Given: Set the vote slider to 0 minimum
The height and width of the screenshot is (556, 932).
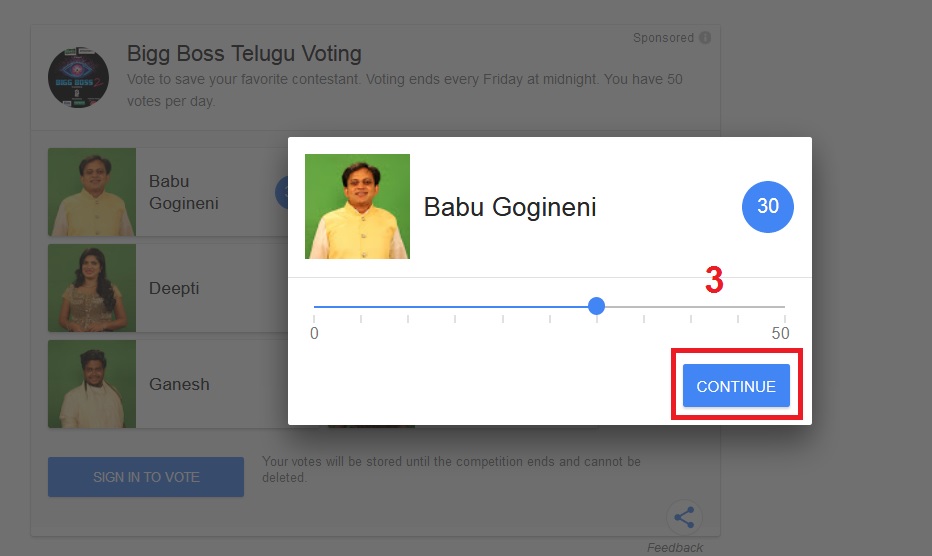Looking at the screenshot, I should pyautogui.click(x=314, y=306).
